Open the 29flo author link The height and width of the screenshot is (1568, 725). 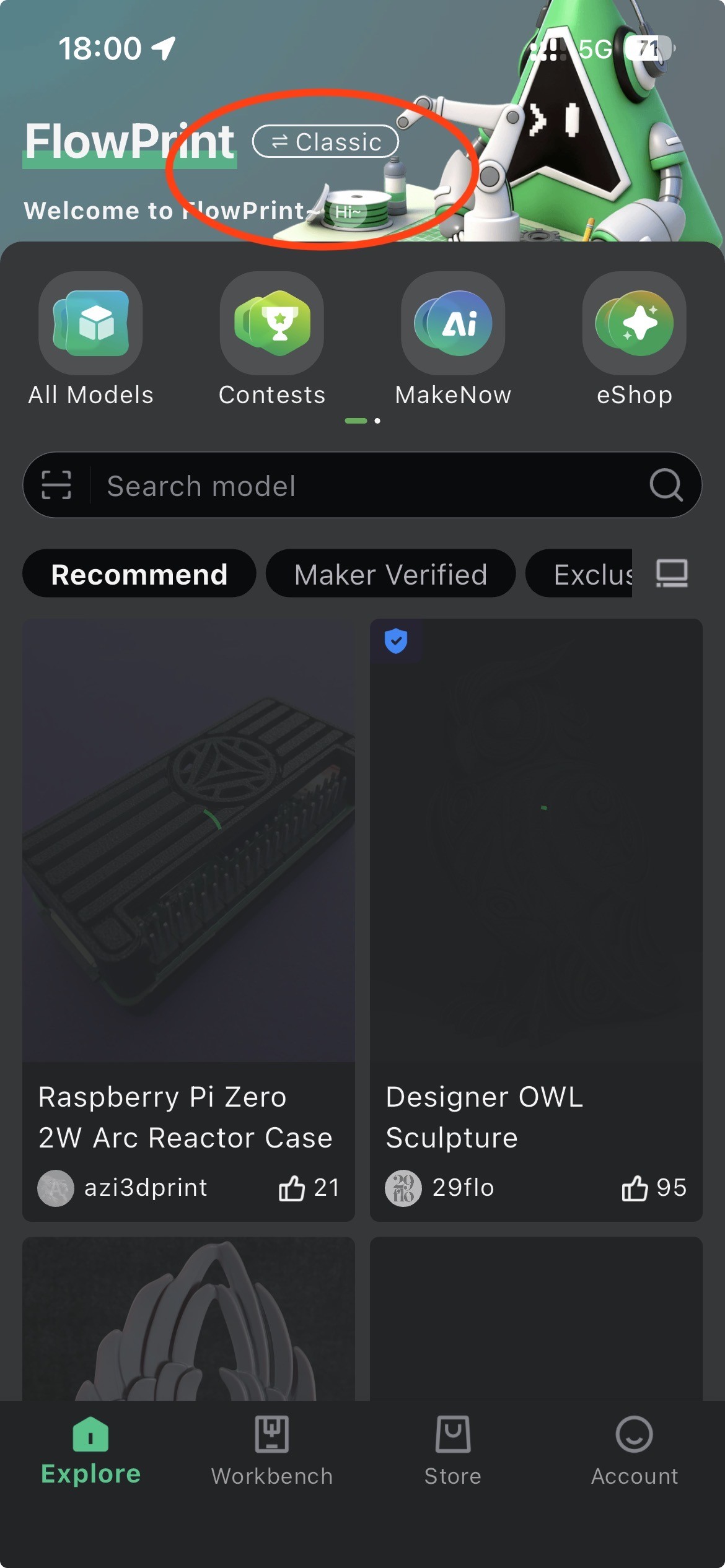(x=462, y=1188)
